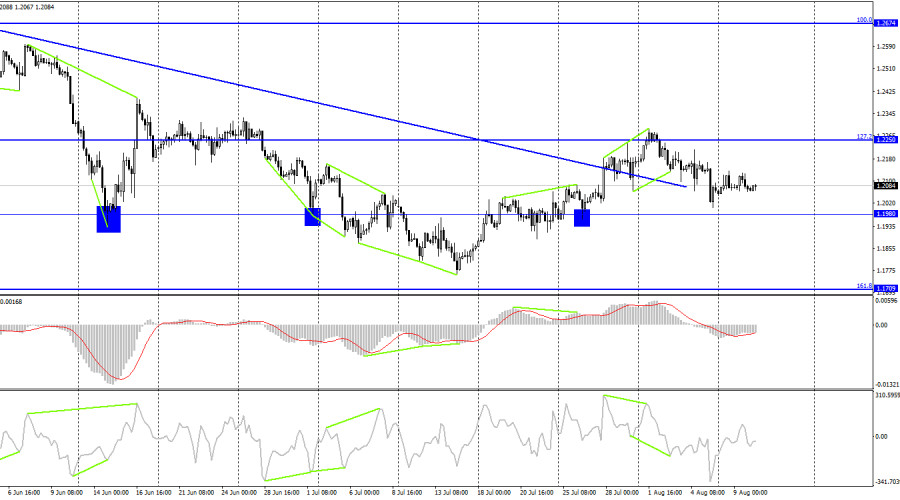Click the 9 Aug 00:00 time label
The width and height of the screenshot is (900, 500).
point(750,493)
